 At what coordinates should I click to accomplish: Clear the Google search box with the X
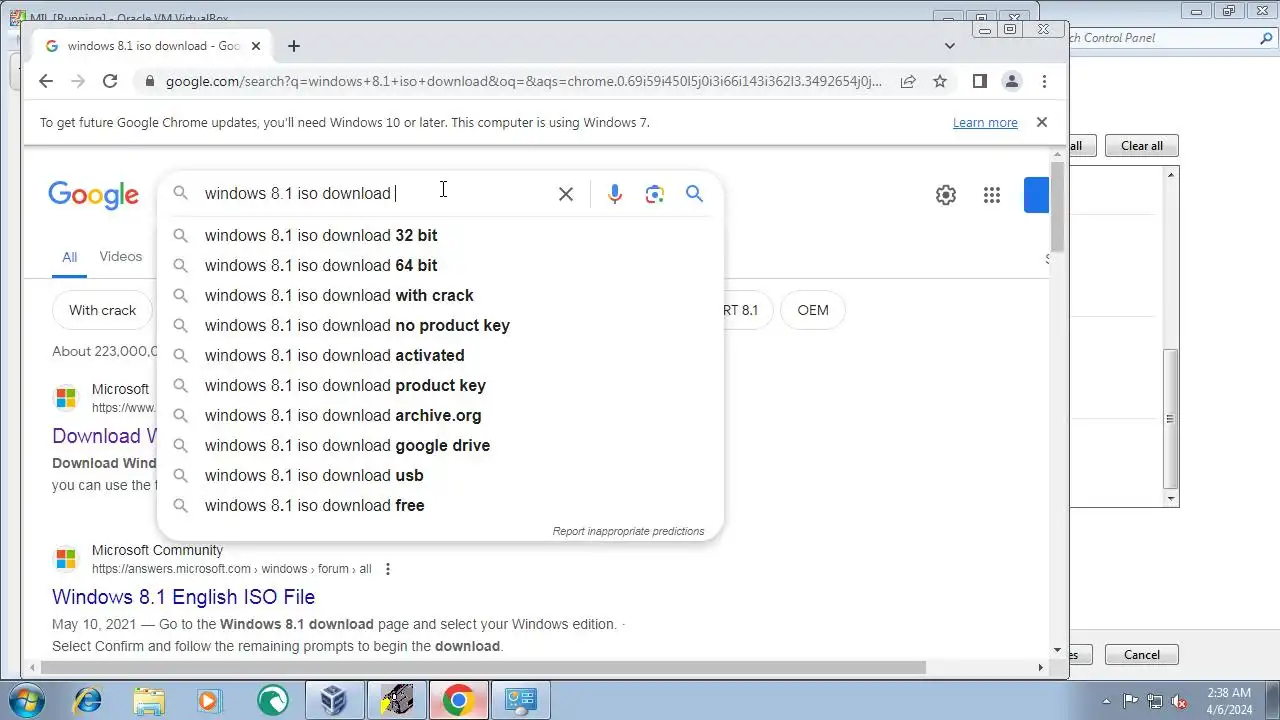click(x=566, y=194)
